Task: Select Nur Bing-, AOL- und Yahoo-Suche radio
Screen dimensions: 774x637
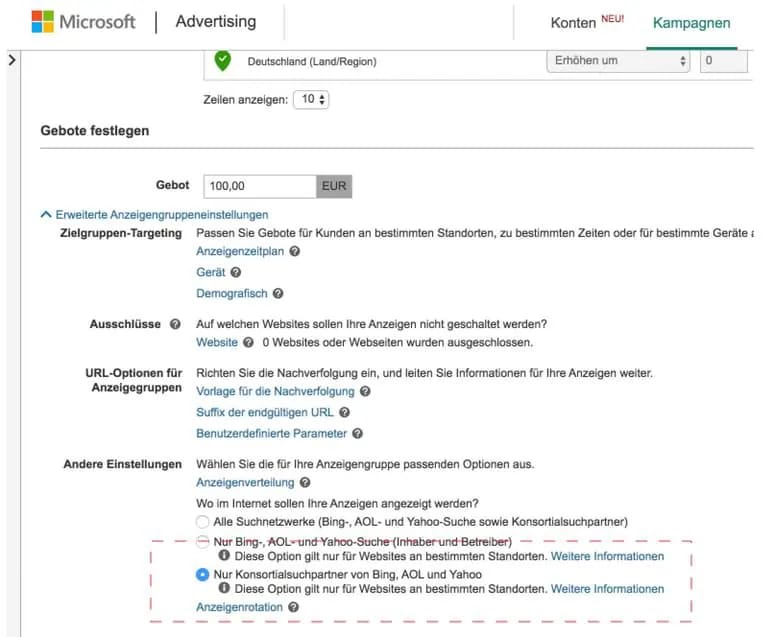Action: [202, 542]
